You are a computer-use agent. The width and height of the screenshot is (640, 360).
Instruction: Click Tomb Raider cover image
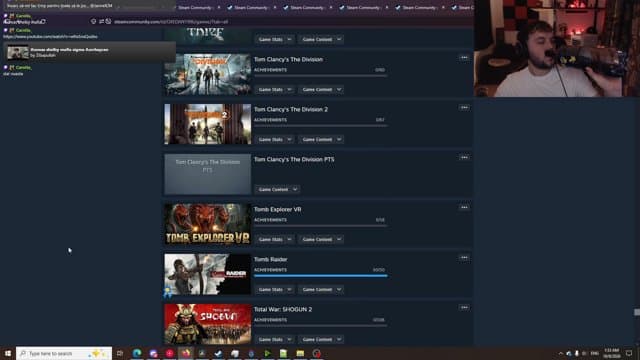pos(207,274)
